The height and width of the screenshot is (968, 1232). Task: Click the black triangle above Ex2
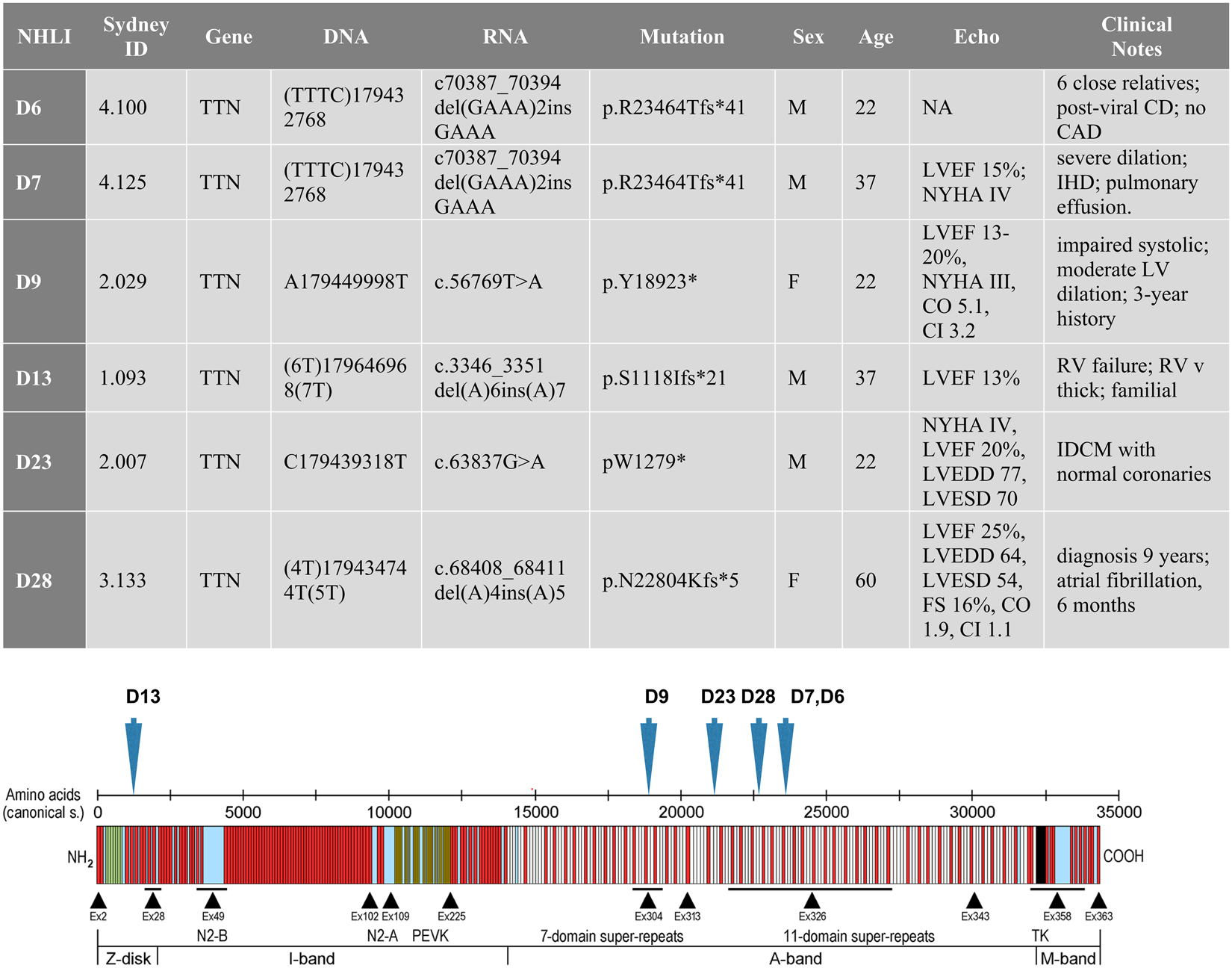[98, 899]
